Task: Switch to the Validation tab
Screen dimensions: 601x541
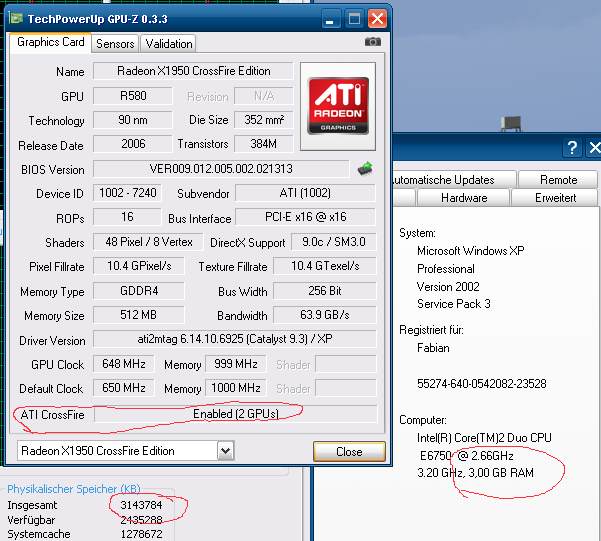Action: (x=169, y=44)
